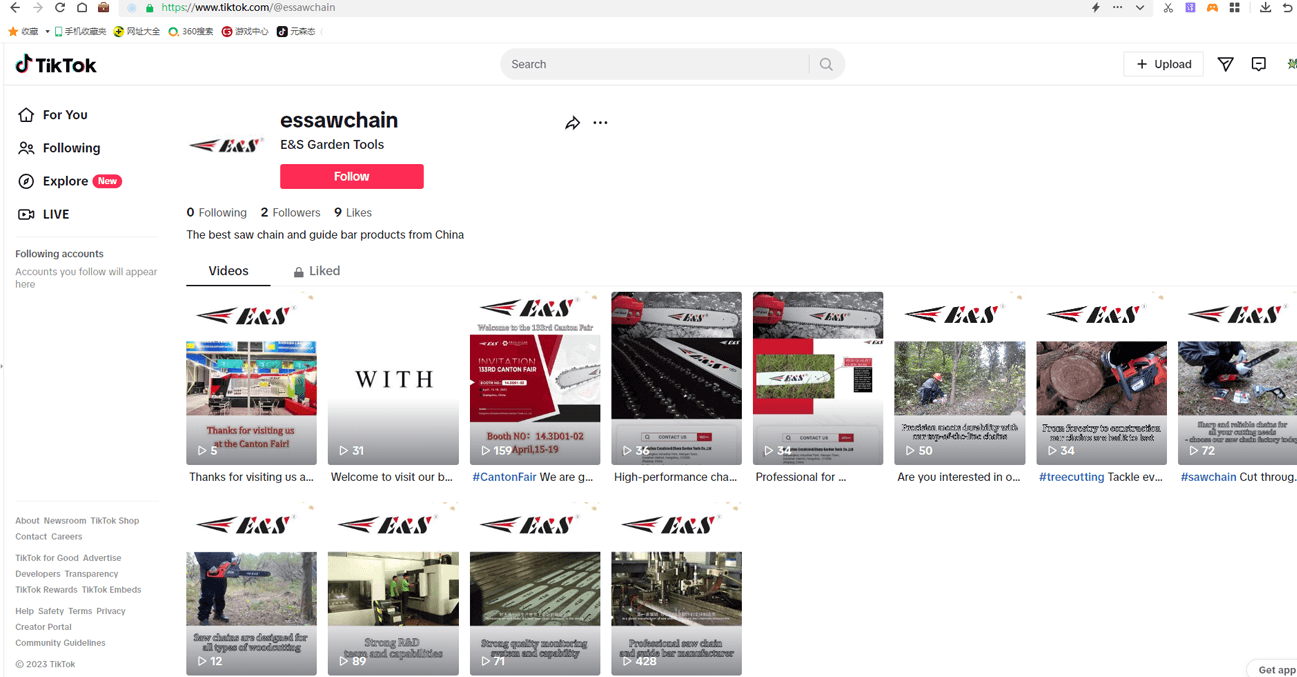Open the TikTok Shop footer link

(115, 521)
